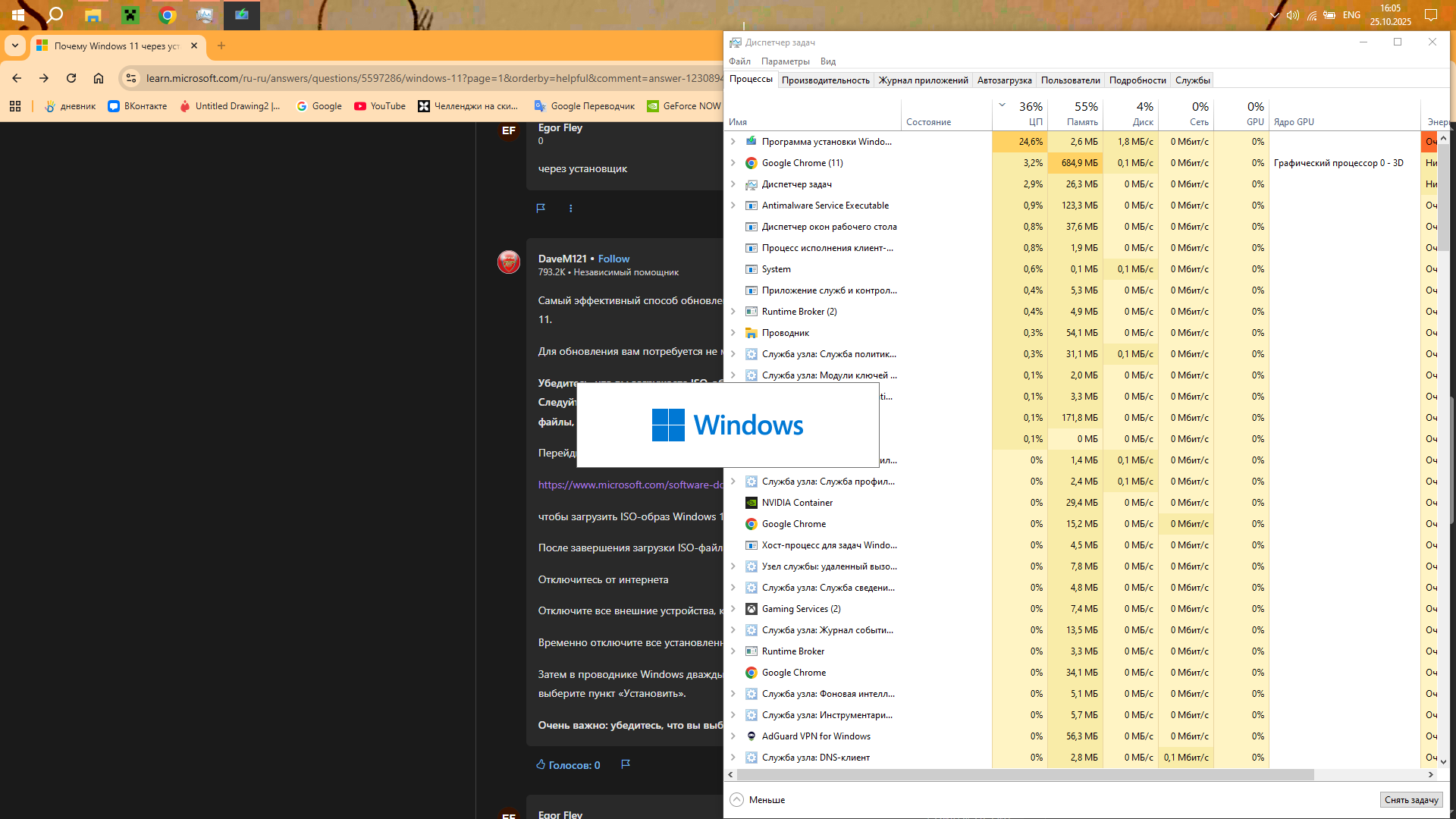Open YouTube bookmark
The image size is (1456, 819).
pyautogui.click(x=380, y=106)
